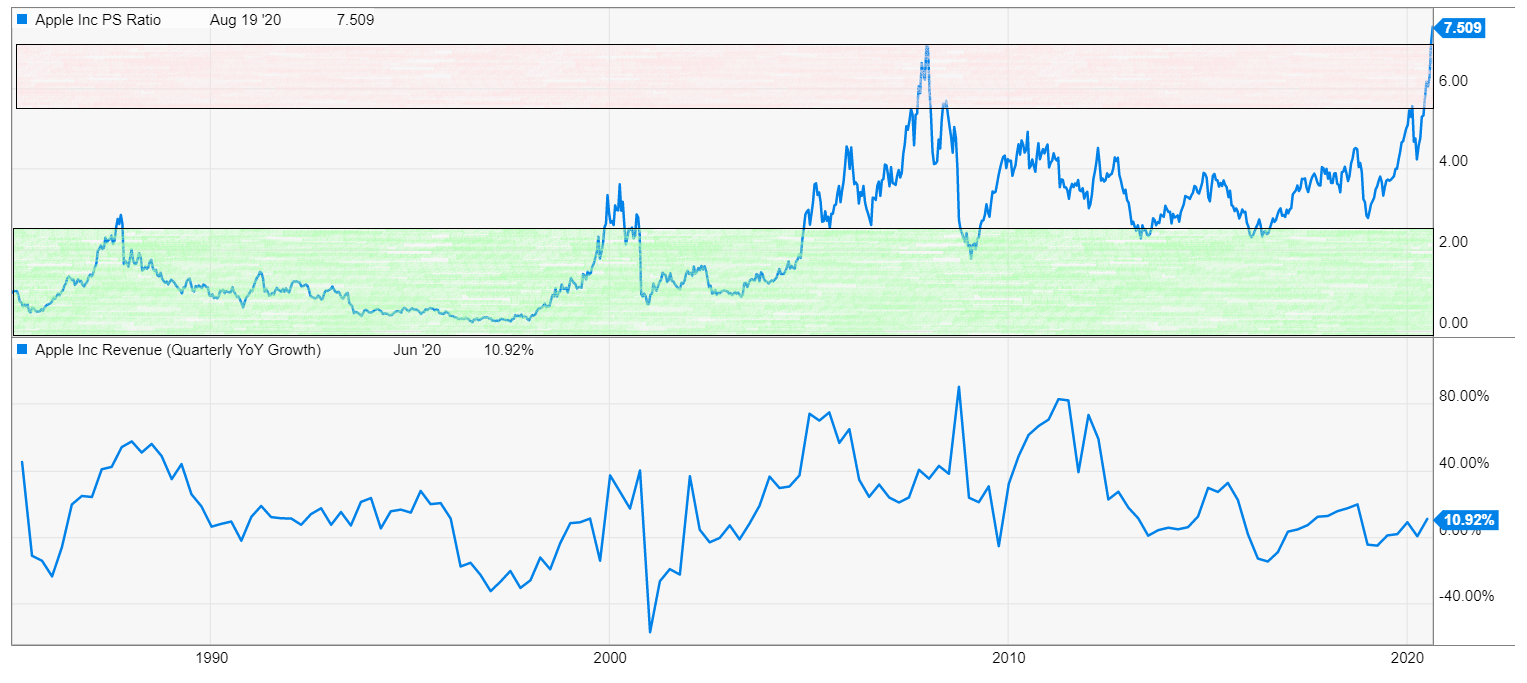1527x683 pixels.
Task: Click the 2000 label on the time axis
Action: [x=609, y=658]
